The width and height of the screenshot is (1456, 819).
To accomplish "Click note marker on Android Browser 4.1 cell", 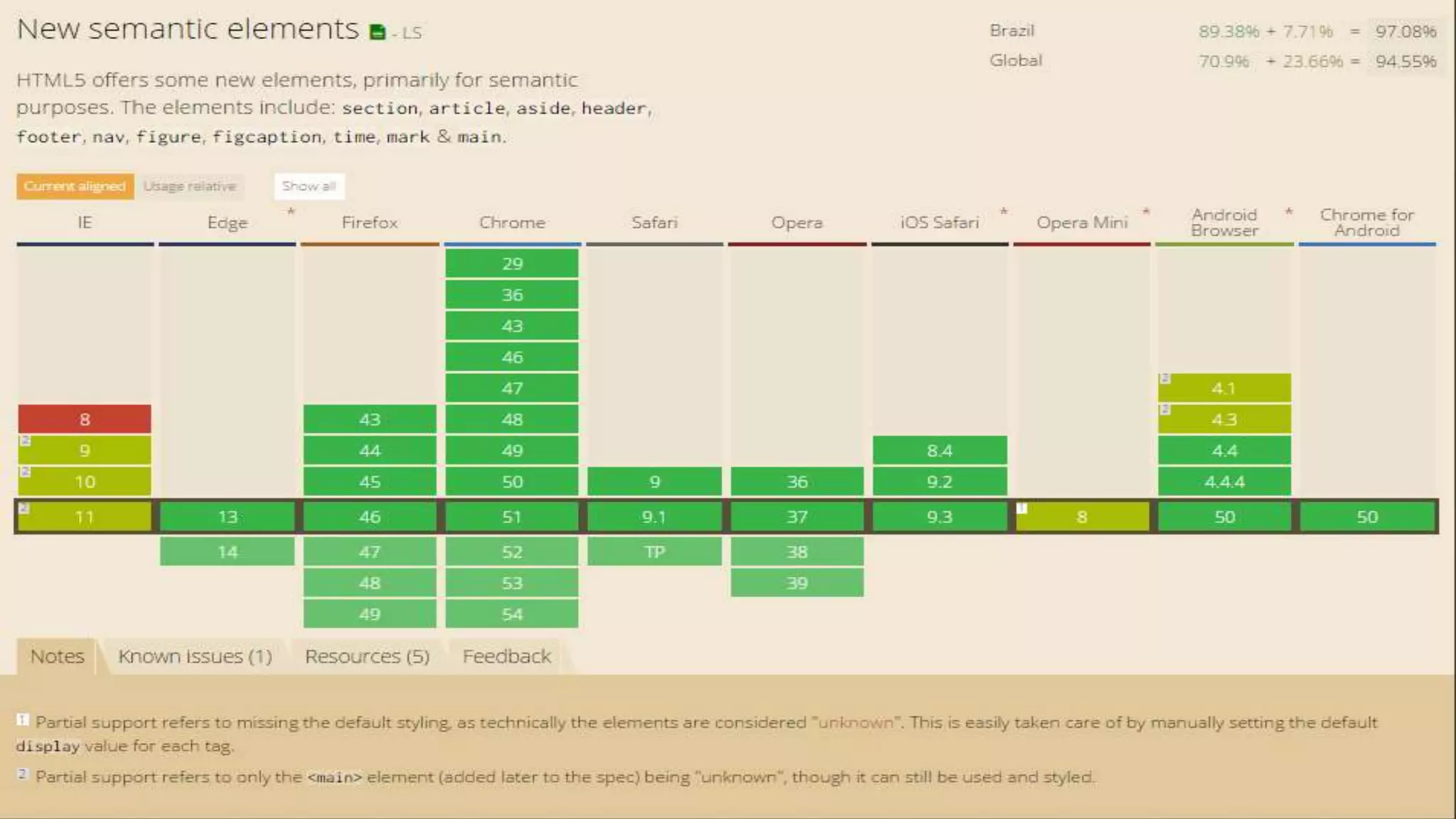I will (1165, 379).
